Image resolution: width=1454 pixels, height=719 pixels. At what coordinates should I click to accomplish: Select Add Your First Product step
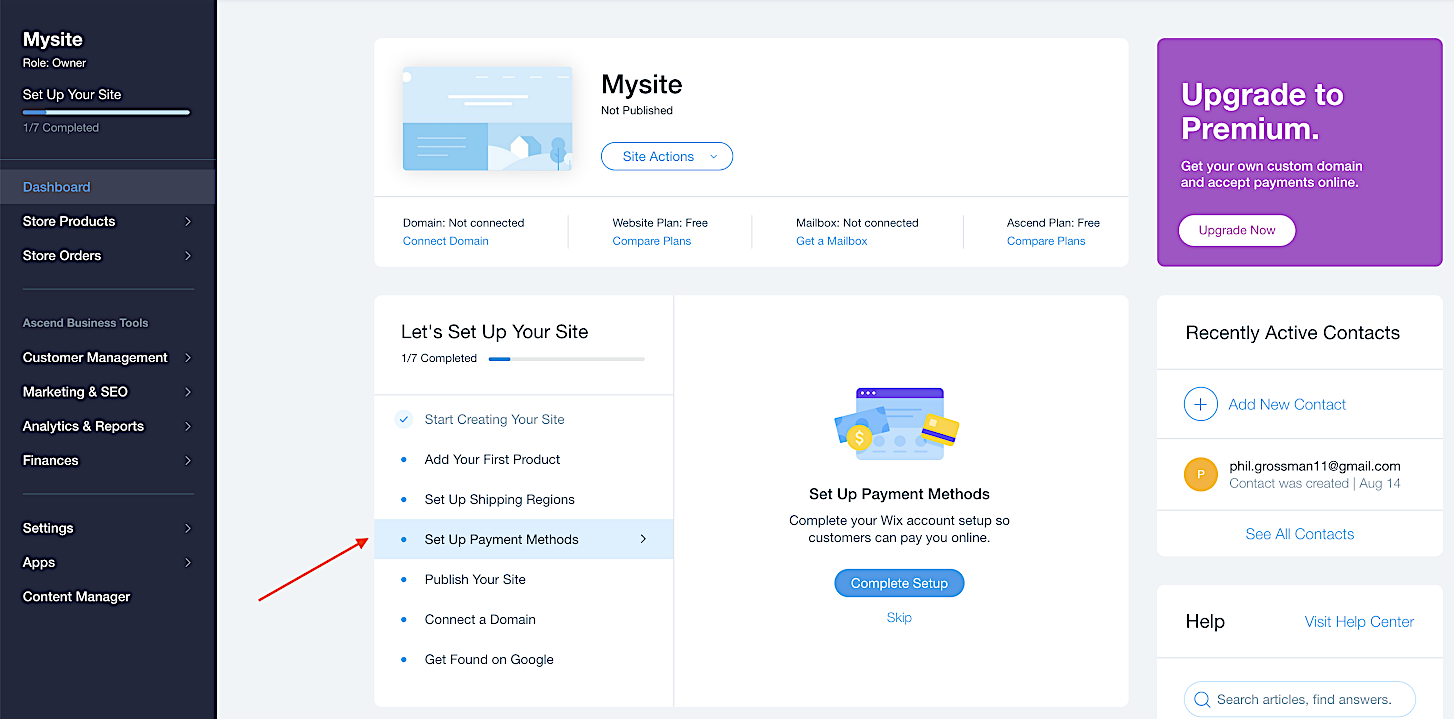492,459
